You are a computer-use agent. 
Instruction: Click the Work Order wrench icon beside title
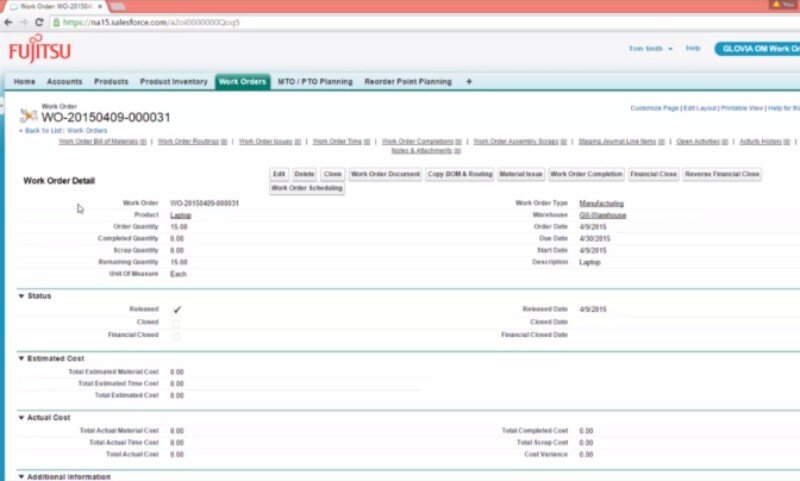[x=28, y=115]
